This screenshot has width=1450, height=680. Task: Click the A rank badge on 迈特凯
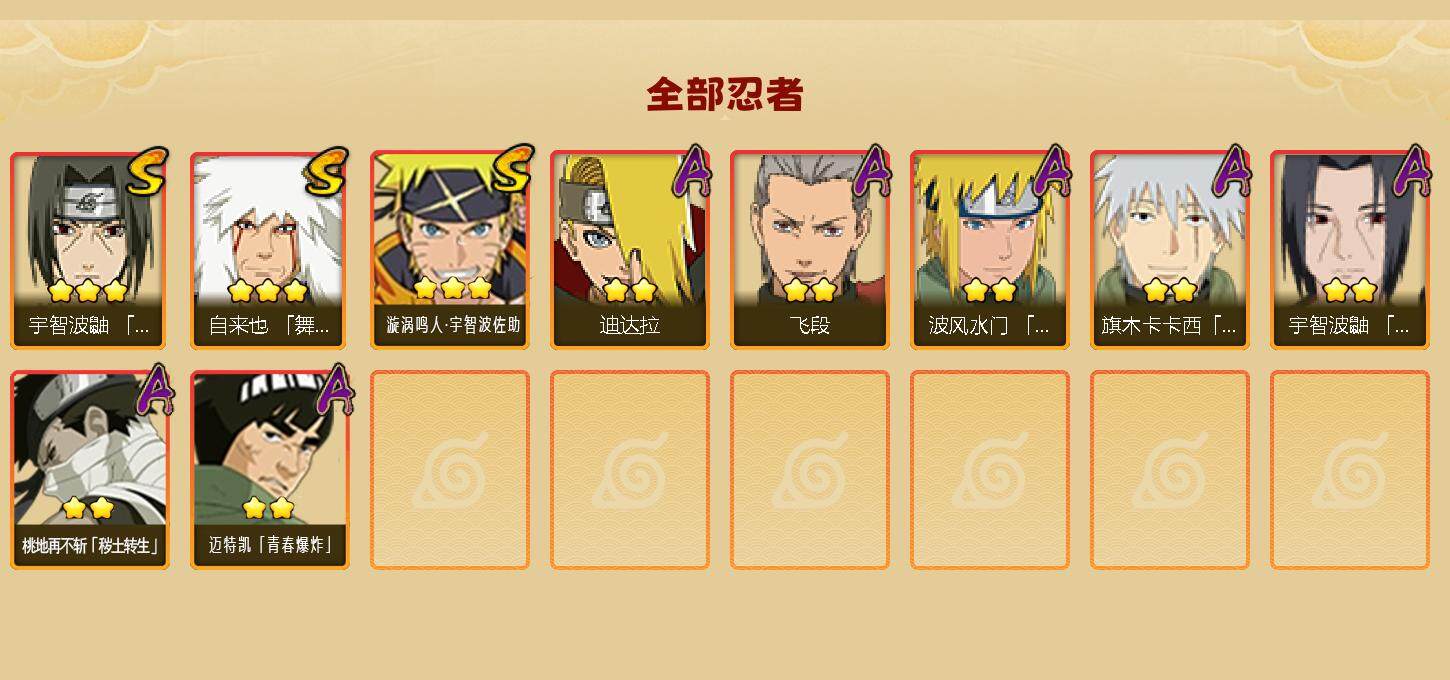(337, 390)
